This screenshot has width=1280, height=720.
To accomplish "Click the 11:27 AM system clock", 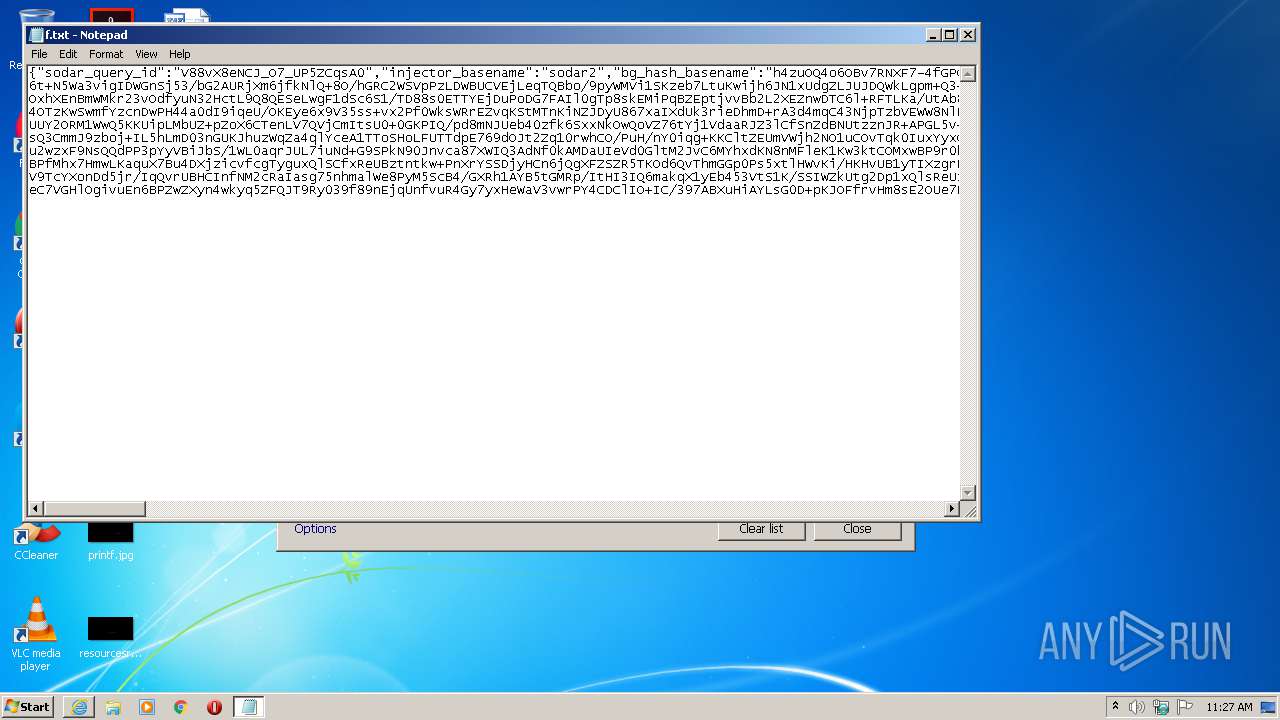I will [1229, 707].
